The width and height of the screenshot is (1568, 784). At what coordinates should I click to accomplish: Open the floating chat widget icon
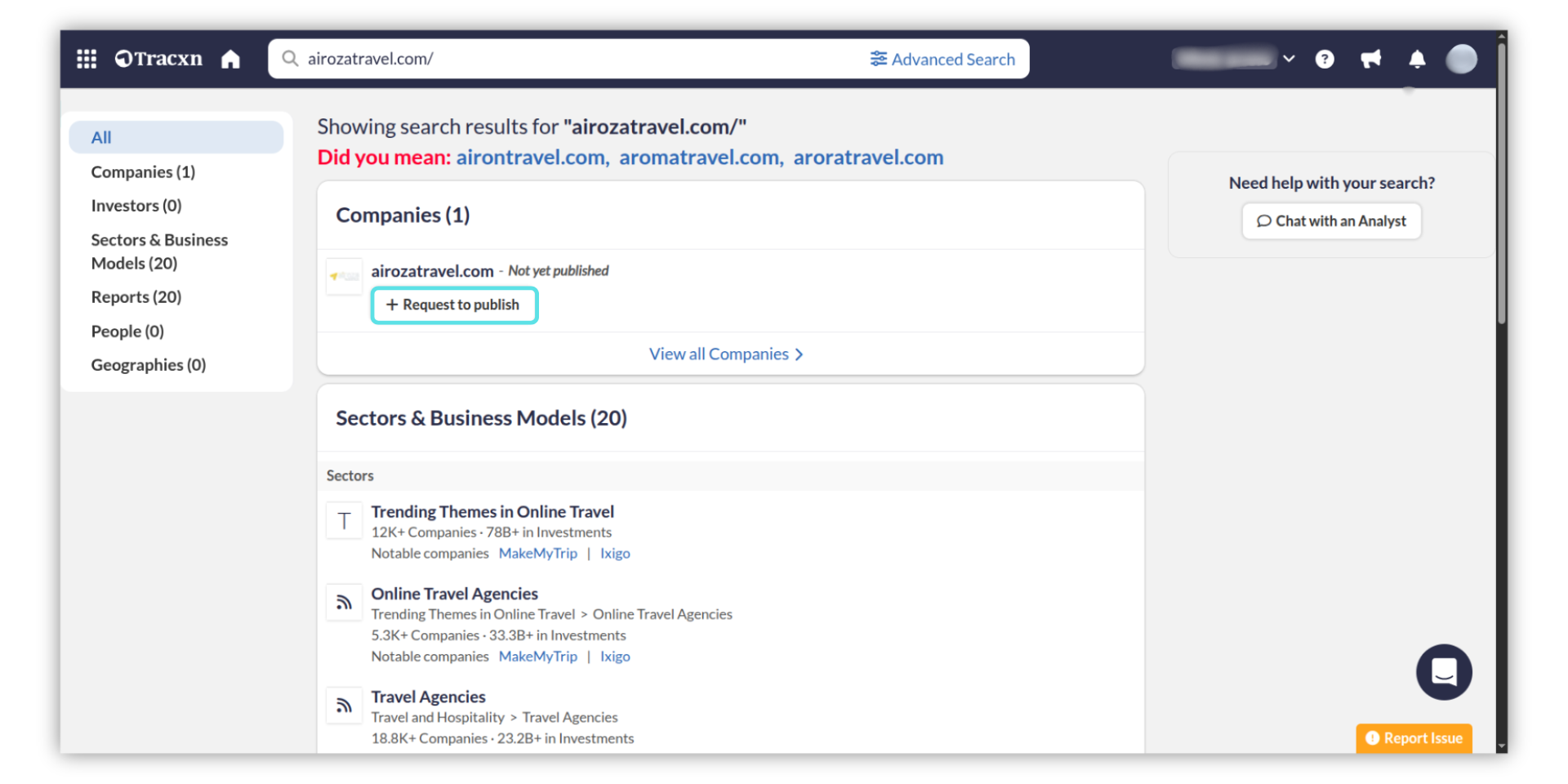pos(1443,672)
